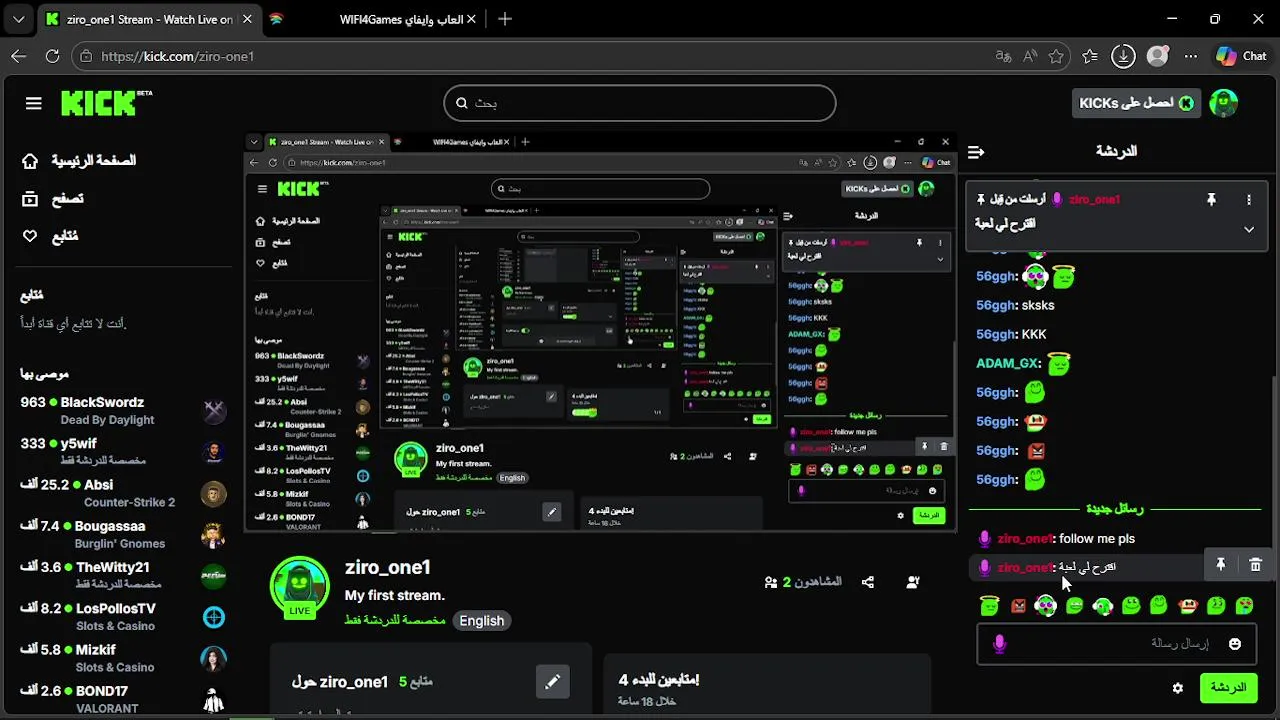This screenshot has width=1280, height=720.
Task: Open the browser tab list chevron
Action: (18, 19)
